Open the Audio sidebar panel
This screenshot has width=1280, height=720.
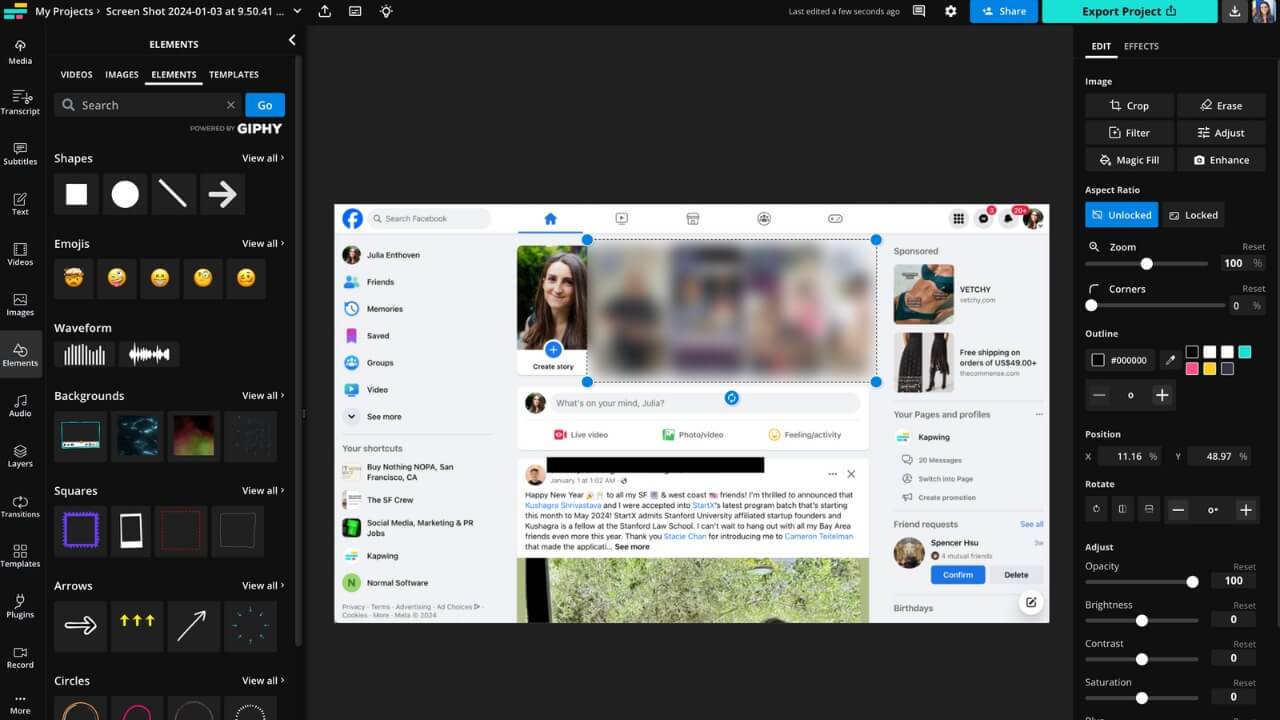pyautogui.click(x=20, y=405)
